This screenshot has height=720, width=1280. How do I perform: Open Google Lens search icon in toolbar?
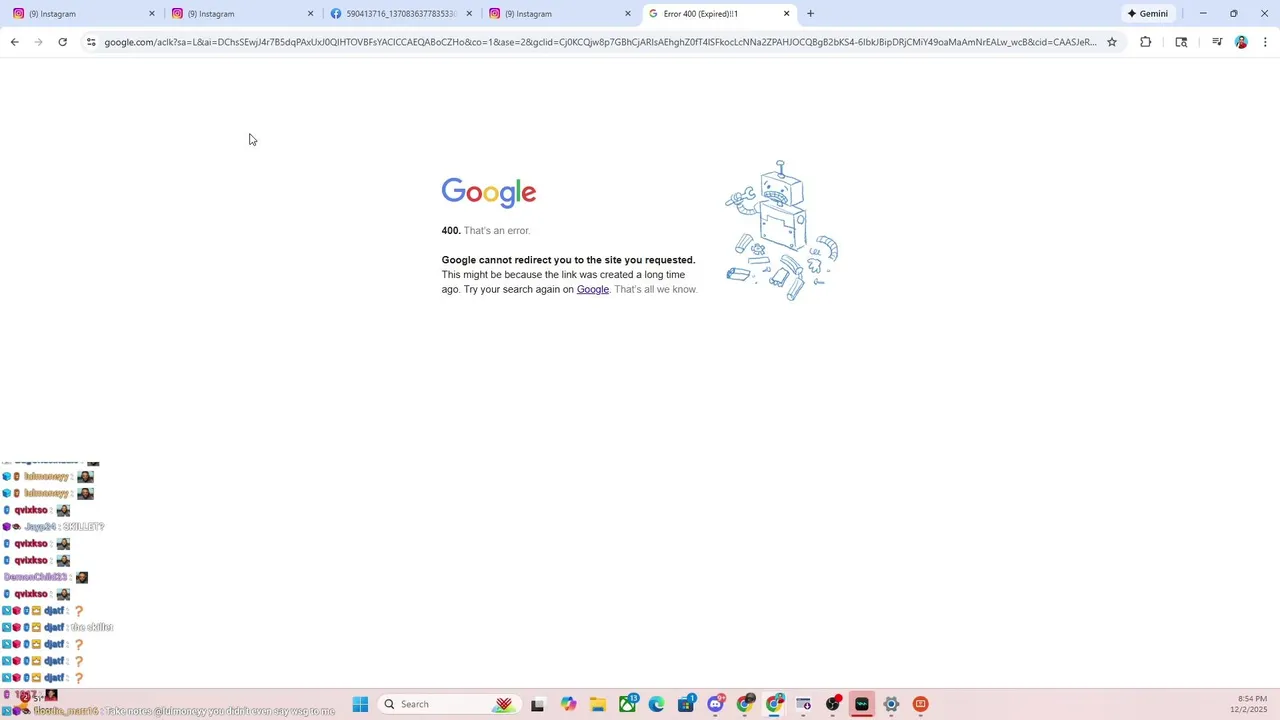1181,42
